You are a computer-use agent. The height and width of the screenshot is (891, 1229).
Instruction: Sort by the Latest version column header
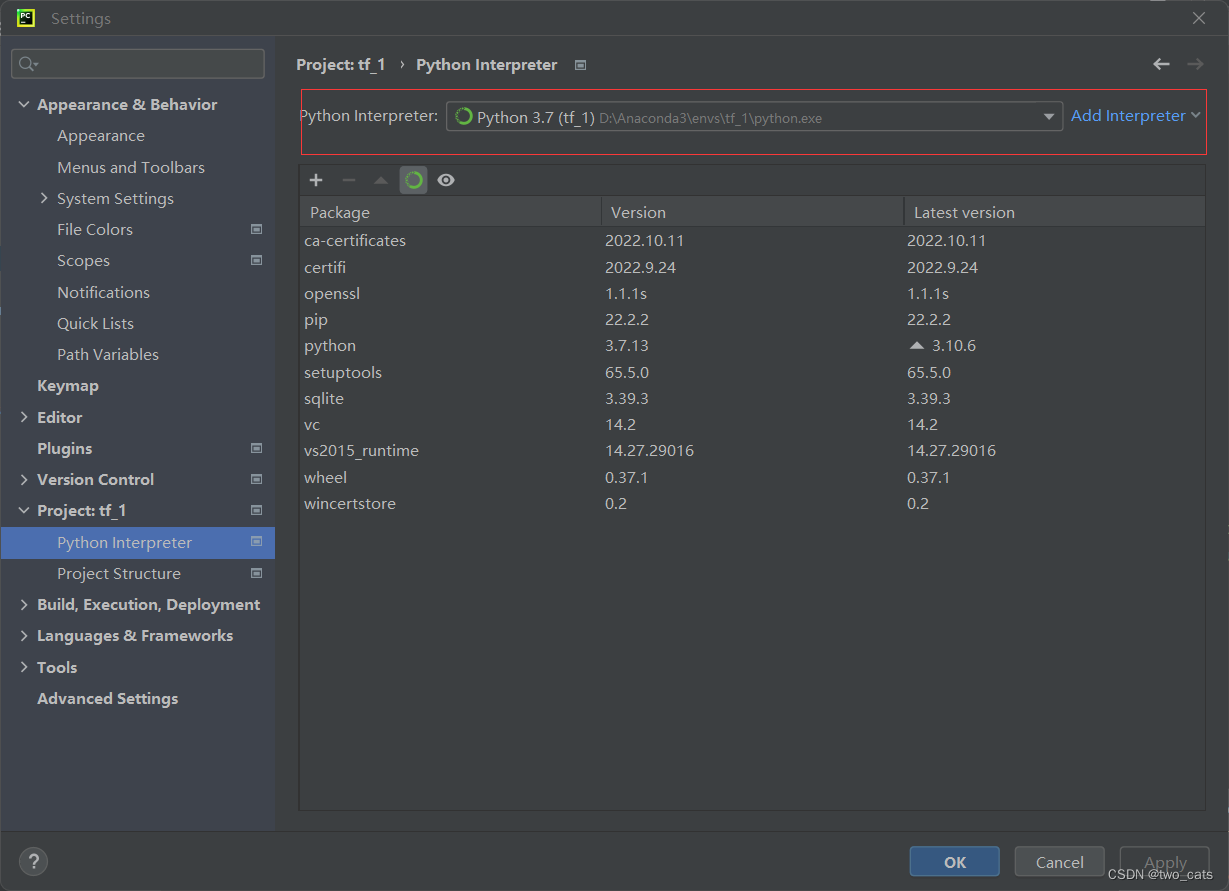click(x=1054, y=212)
